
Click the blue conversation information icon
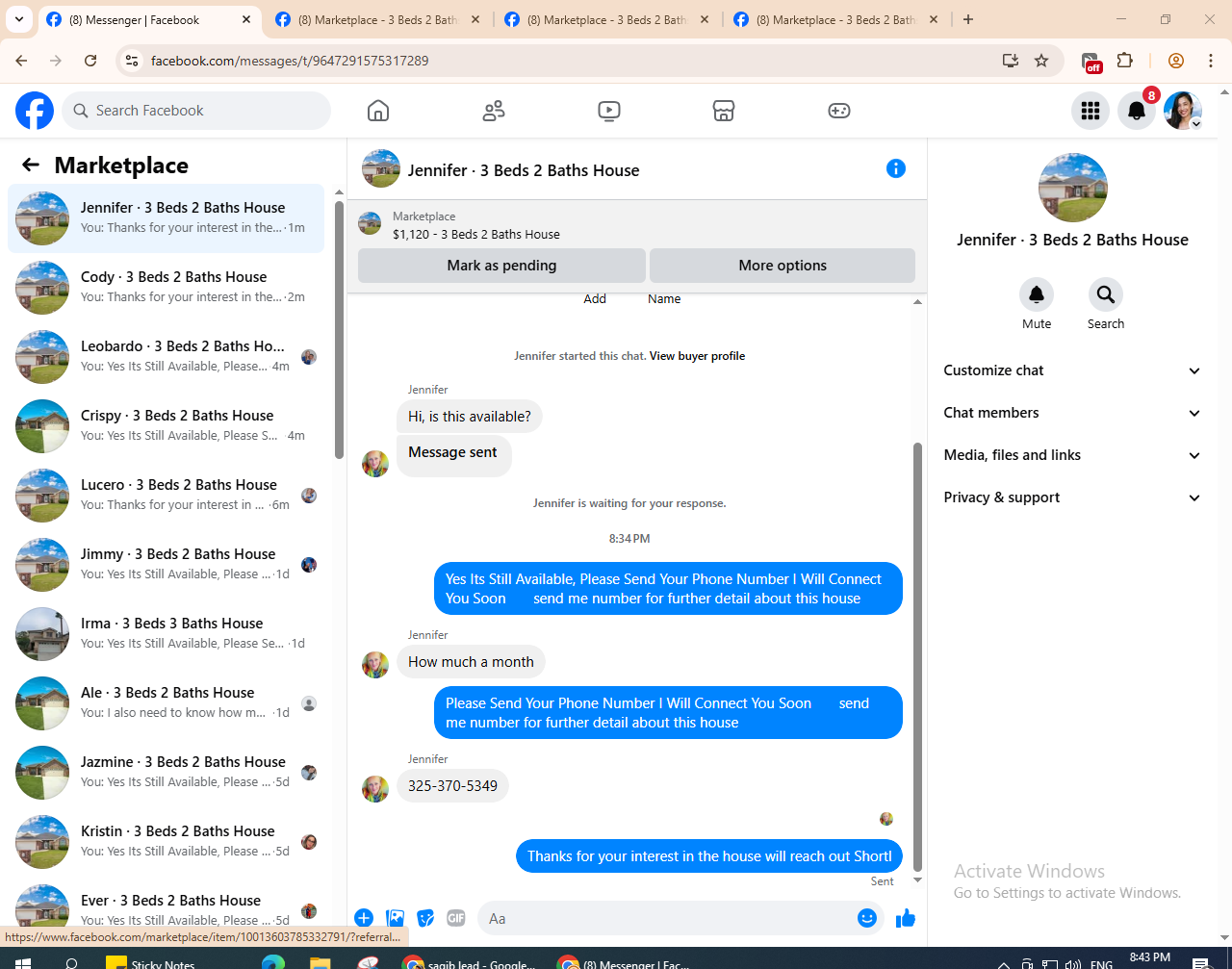[896, 168]
